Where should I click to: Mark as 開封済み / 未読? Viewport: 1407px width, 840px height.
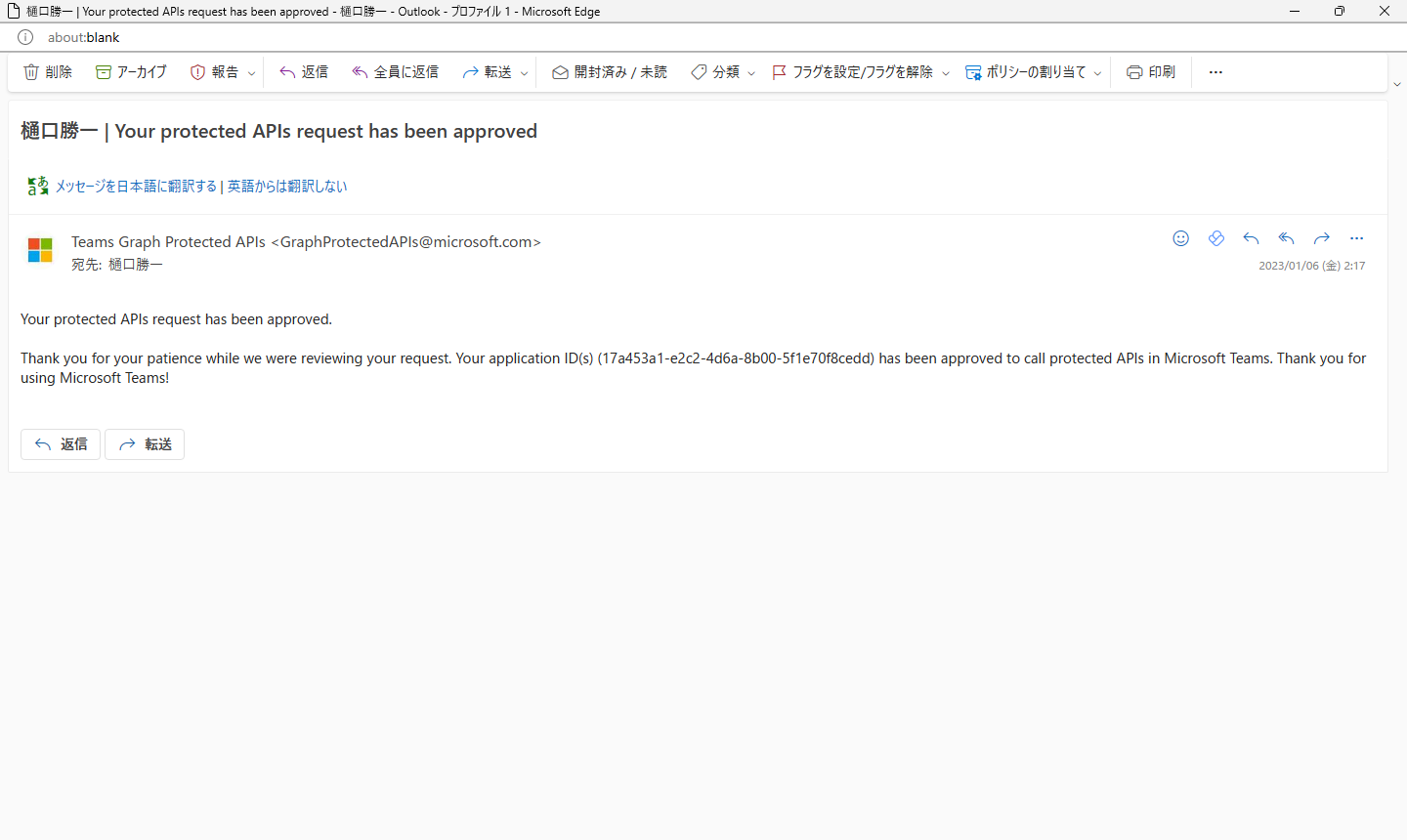(609, 72)
